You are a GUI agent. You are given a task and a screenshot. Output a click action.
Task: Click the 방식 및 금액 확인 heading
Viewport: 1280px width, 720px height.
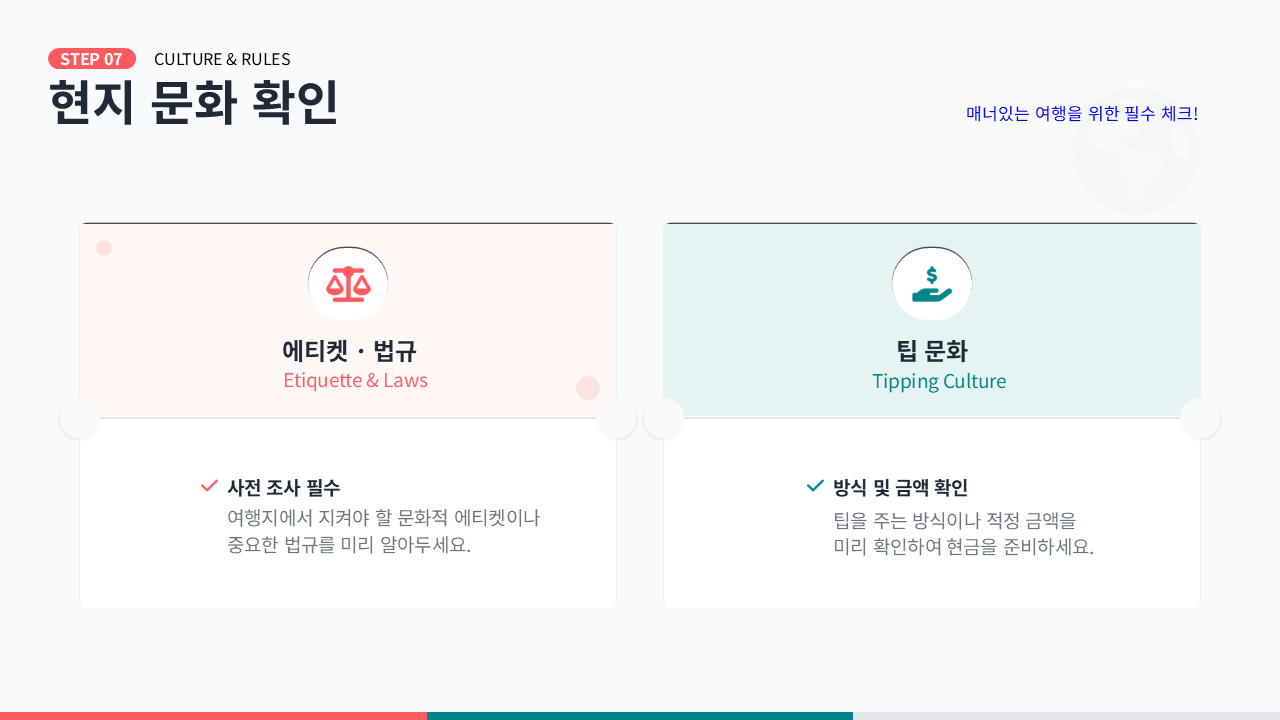coord(900,488)
